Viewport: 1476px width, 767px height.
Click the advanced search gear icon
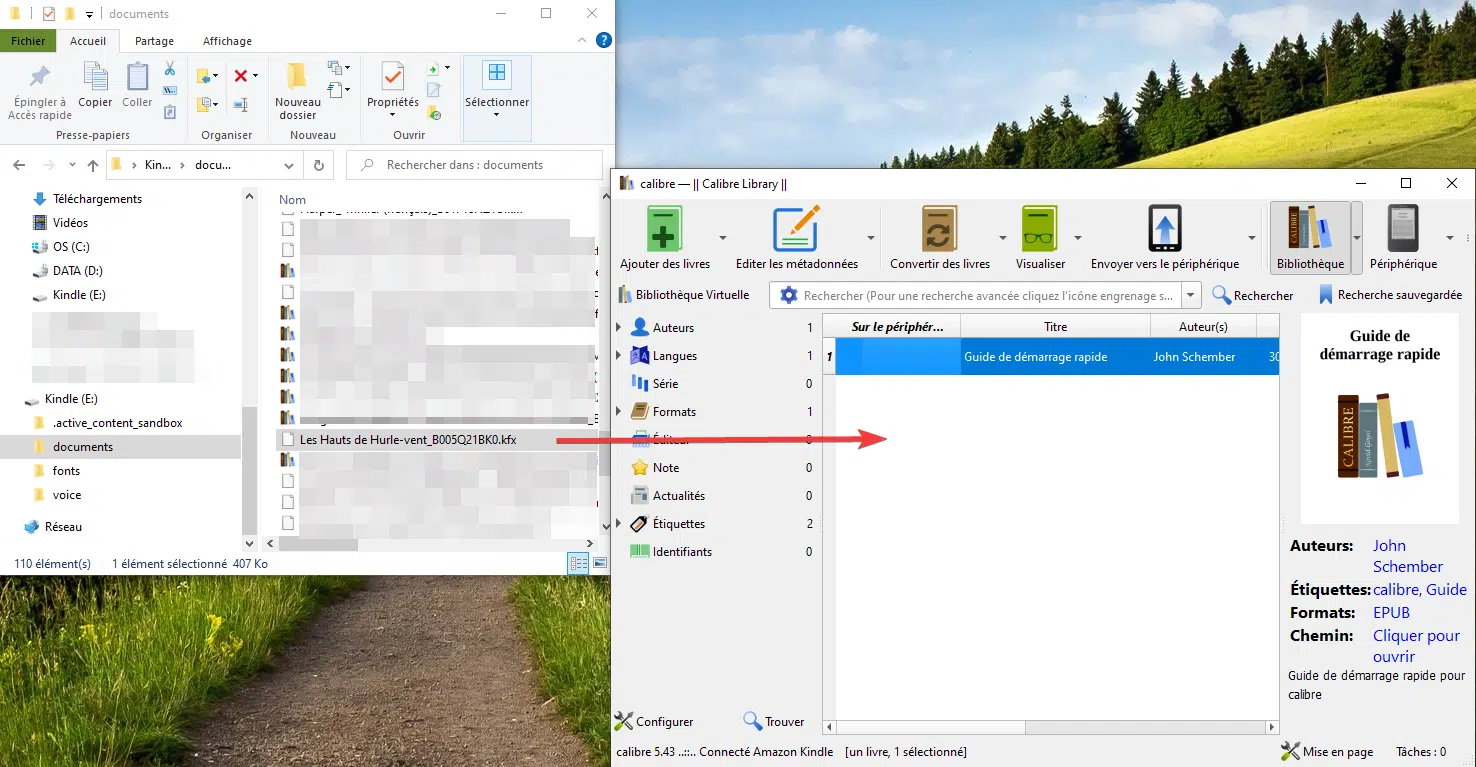pyautogui.click(x=789, y=296)
